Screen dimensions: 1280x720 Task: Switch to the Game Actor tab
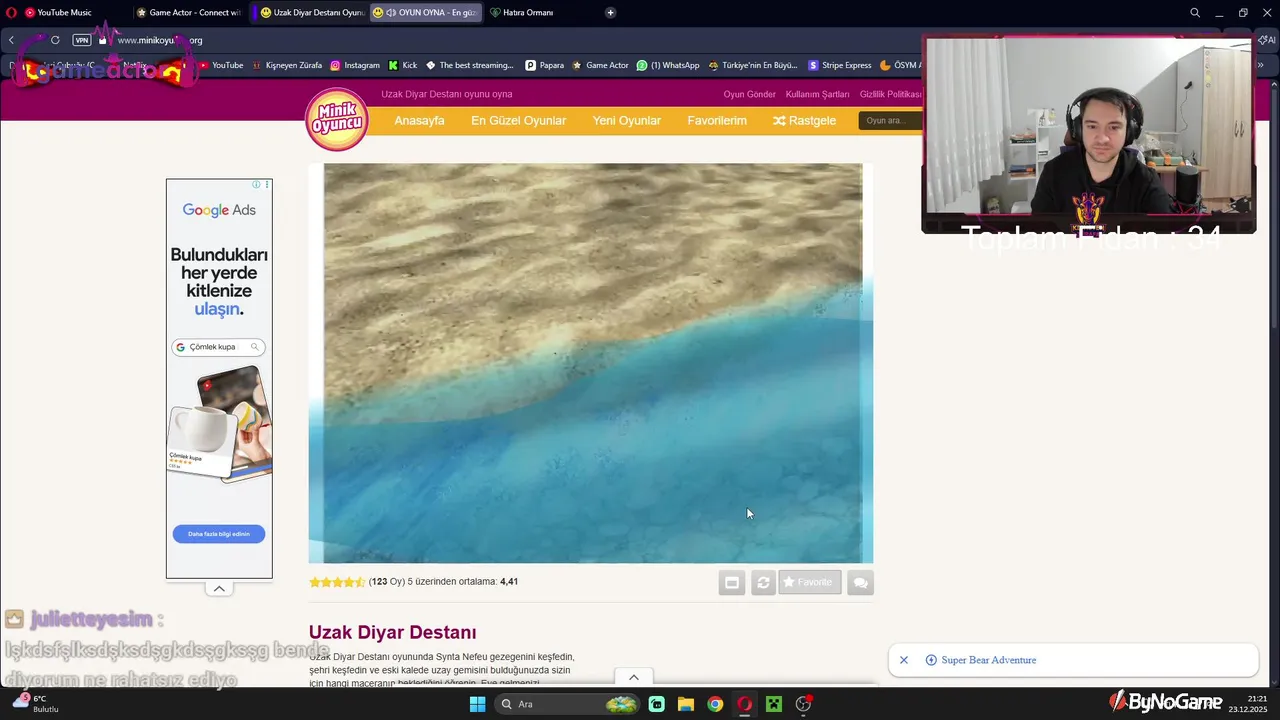pyautogui.click(x=189, y=12)
